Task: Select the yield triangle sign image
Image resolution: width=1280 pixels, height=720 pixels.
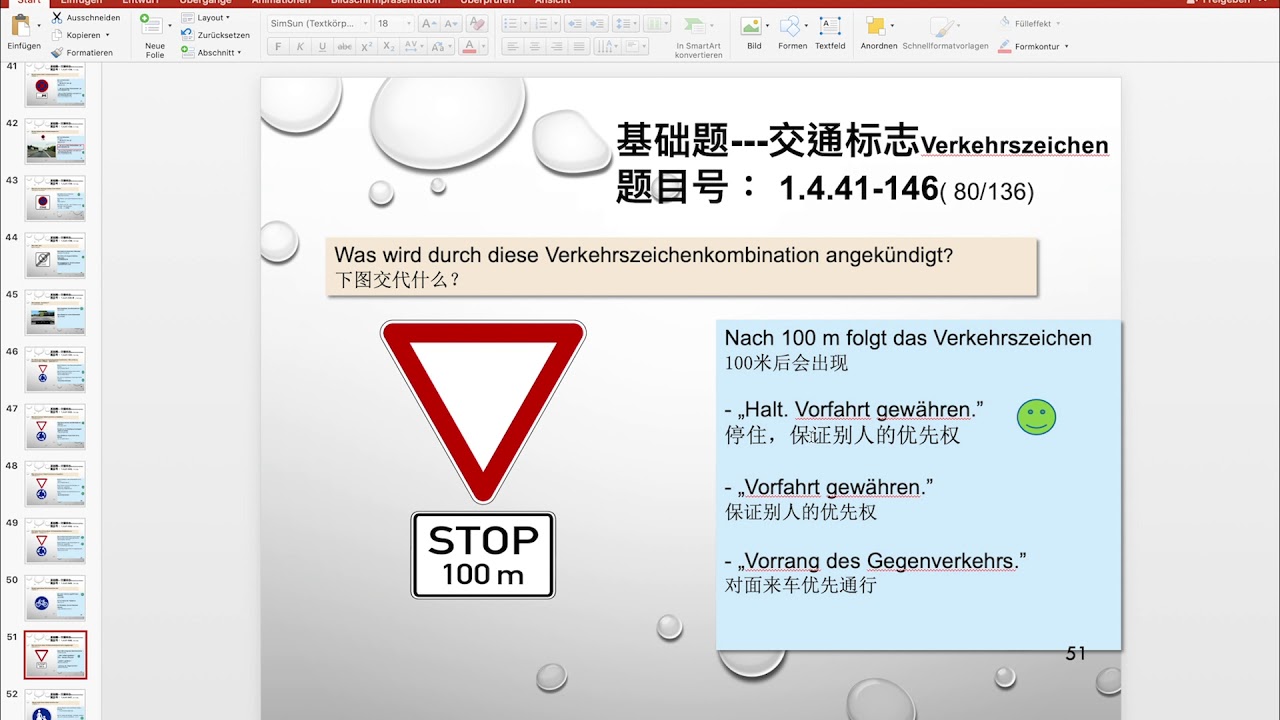Action: (483, 410)
